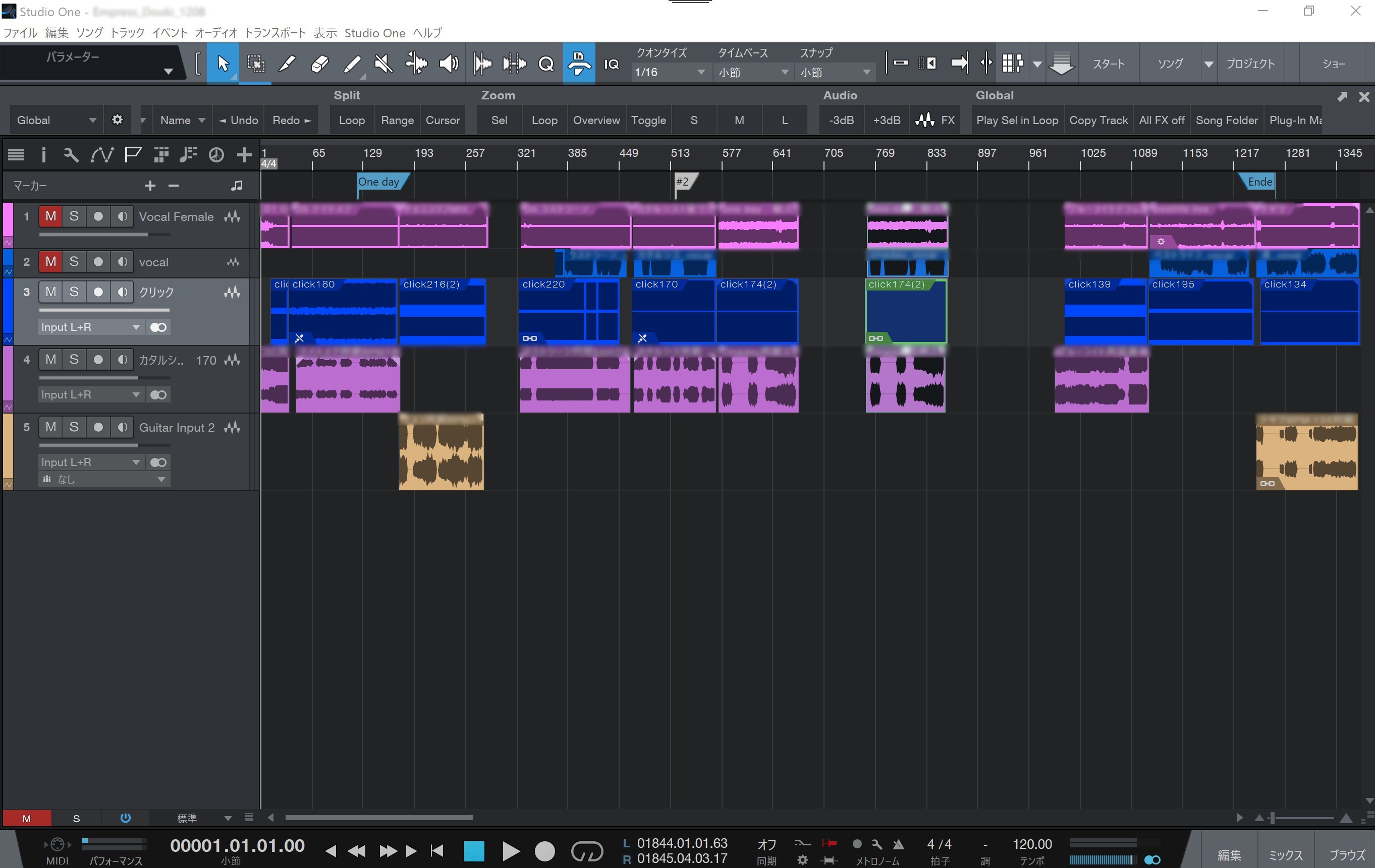Adjust the Vocal Female volume fader

pos(105,235)
